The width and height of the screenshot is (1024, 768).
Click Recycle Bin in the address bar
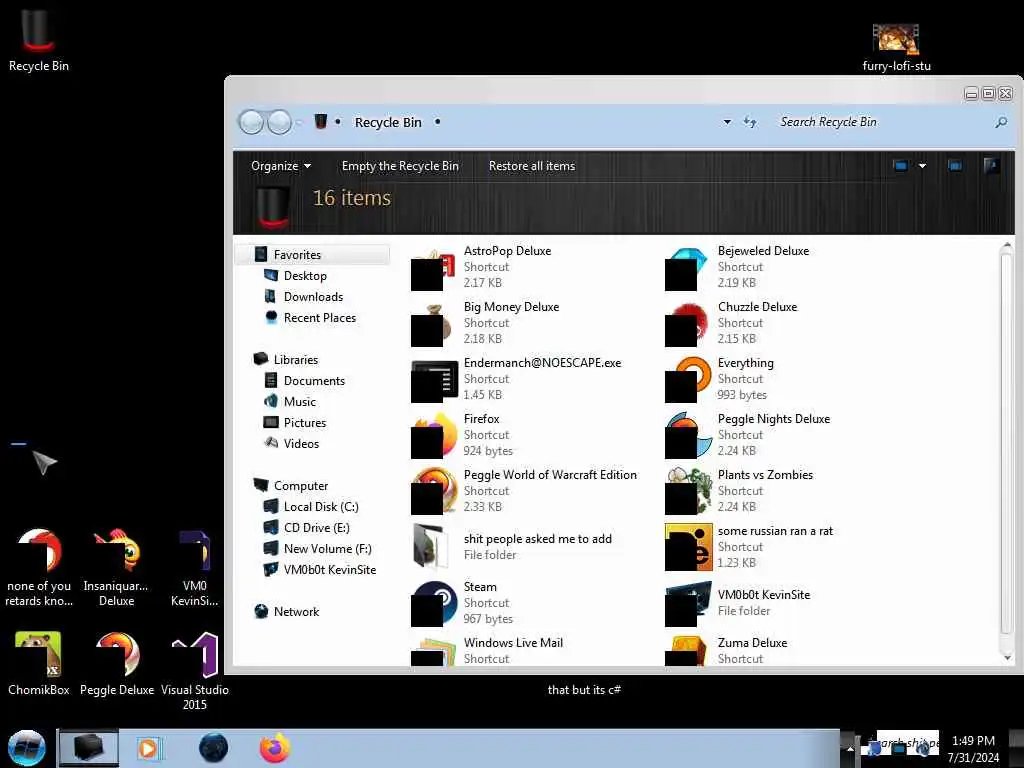point(388,122)
